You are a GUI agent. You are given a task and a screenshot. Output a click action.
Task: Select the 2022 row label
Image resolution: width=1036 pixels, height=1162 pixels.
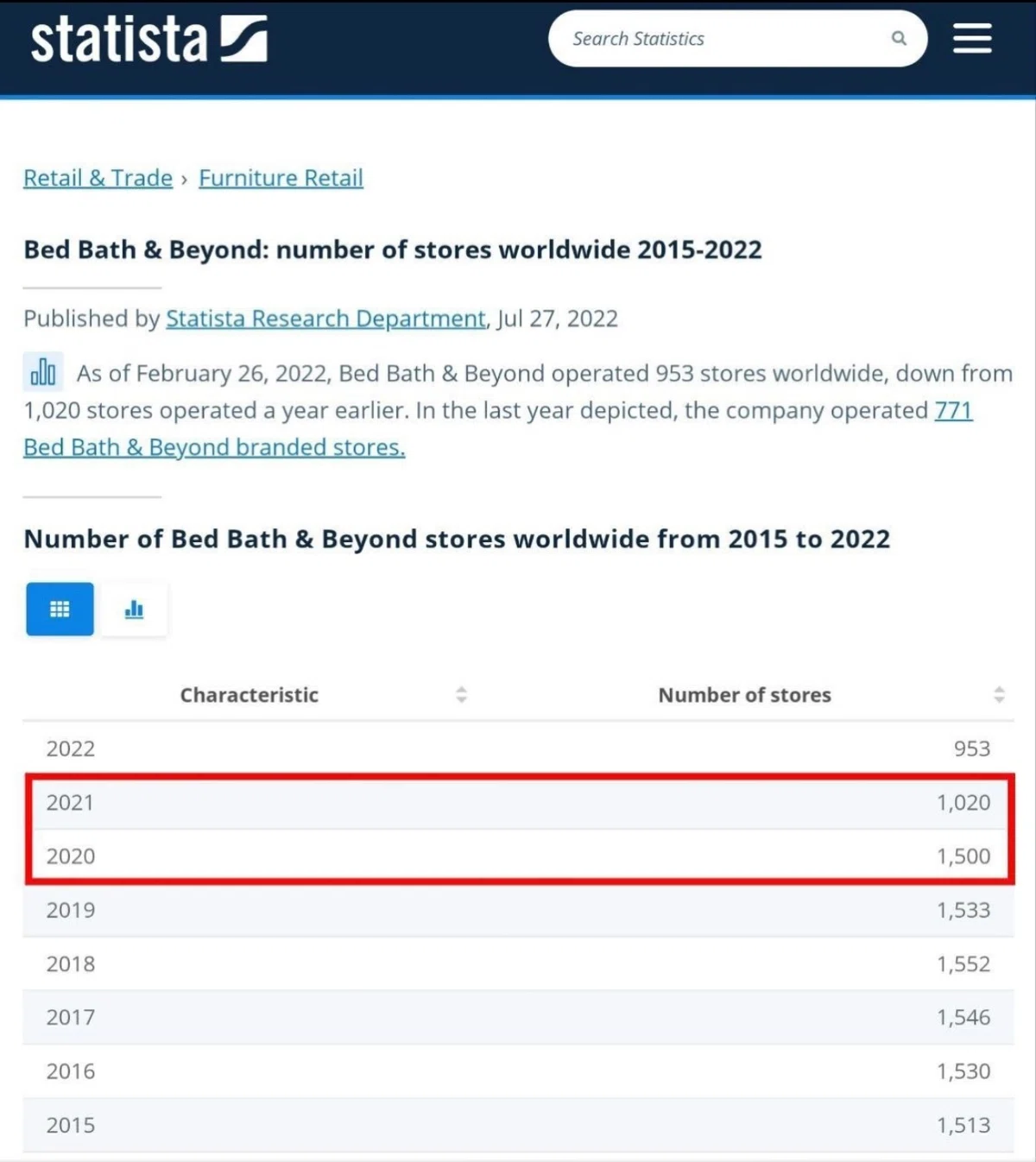coord(71,748)
